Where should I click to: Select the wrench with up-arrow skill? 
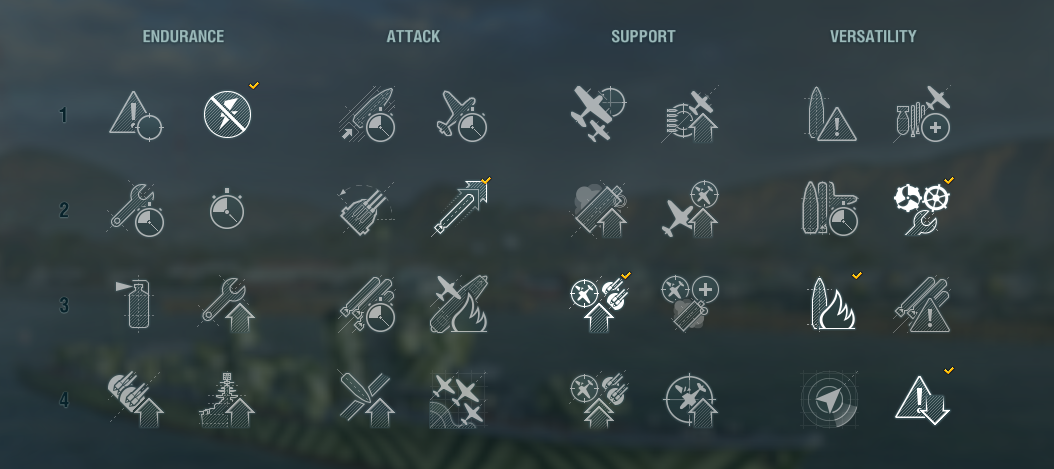pos(227,306)
